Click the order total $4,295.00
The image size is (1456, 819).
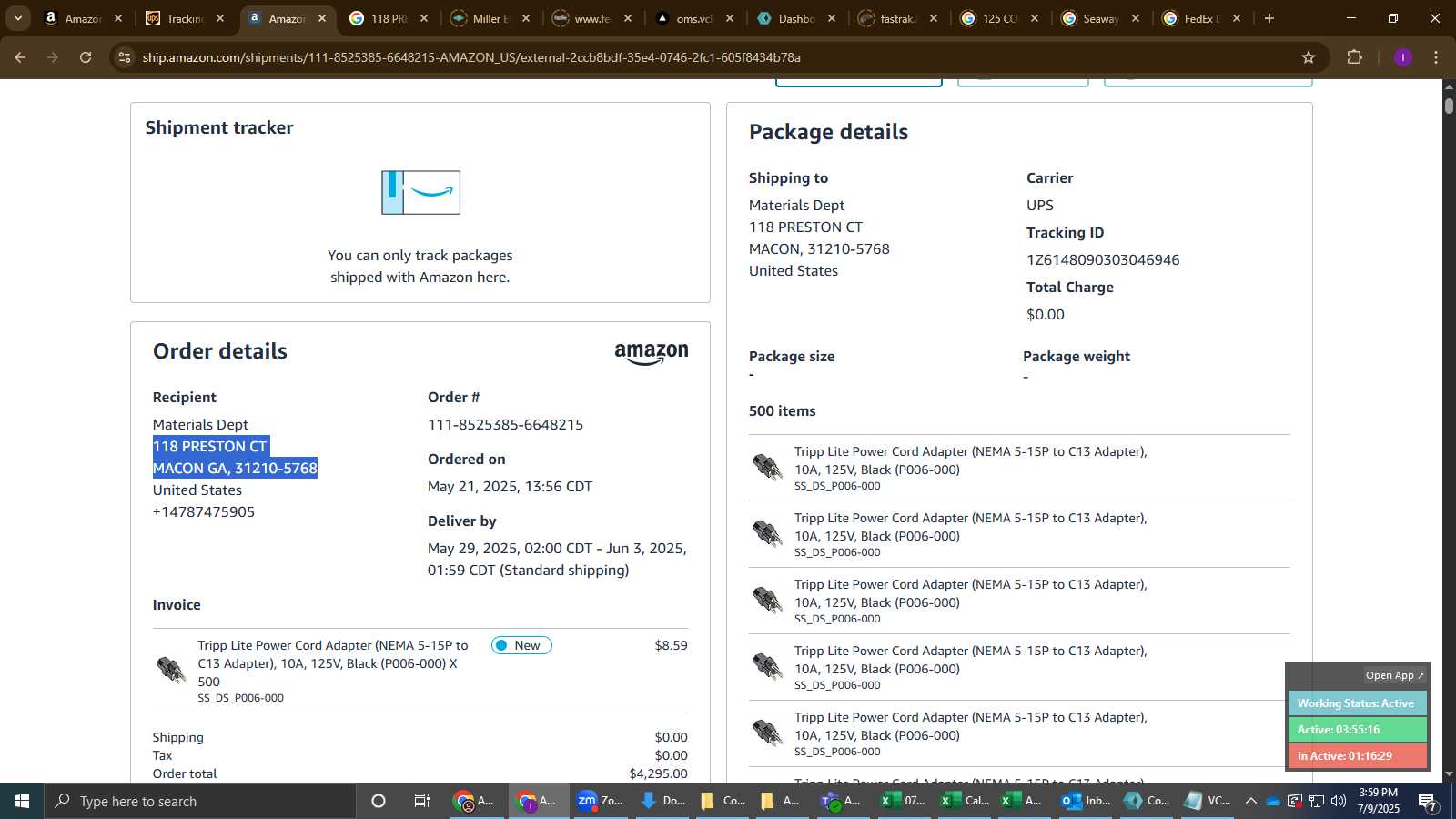click(659, 773)
